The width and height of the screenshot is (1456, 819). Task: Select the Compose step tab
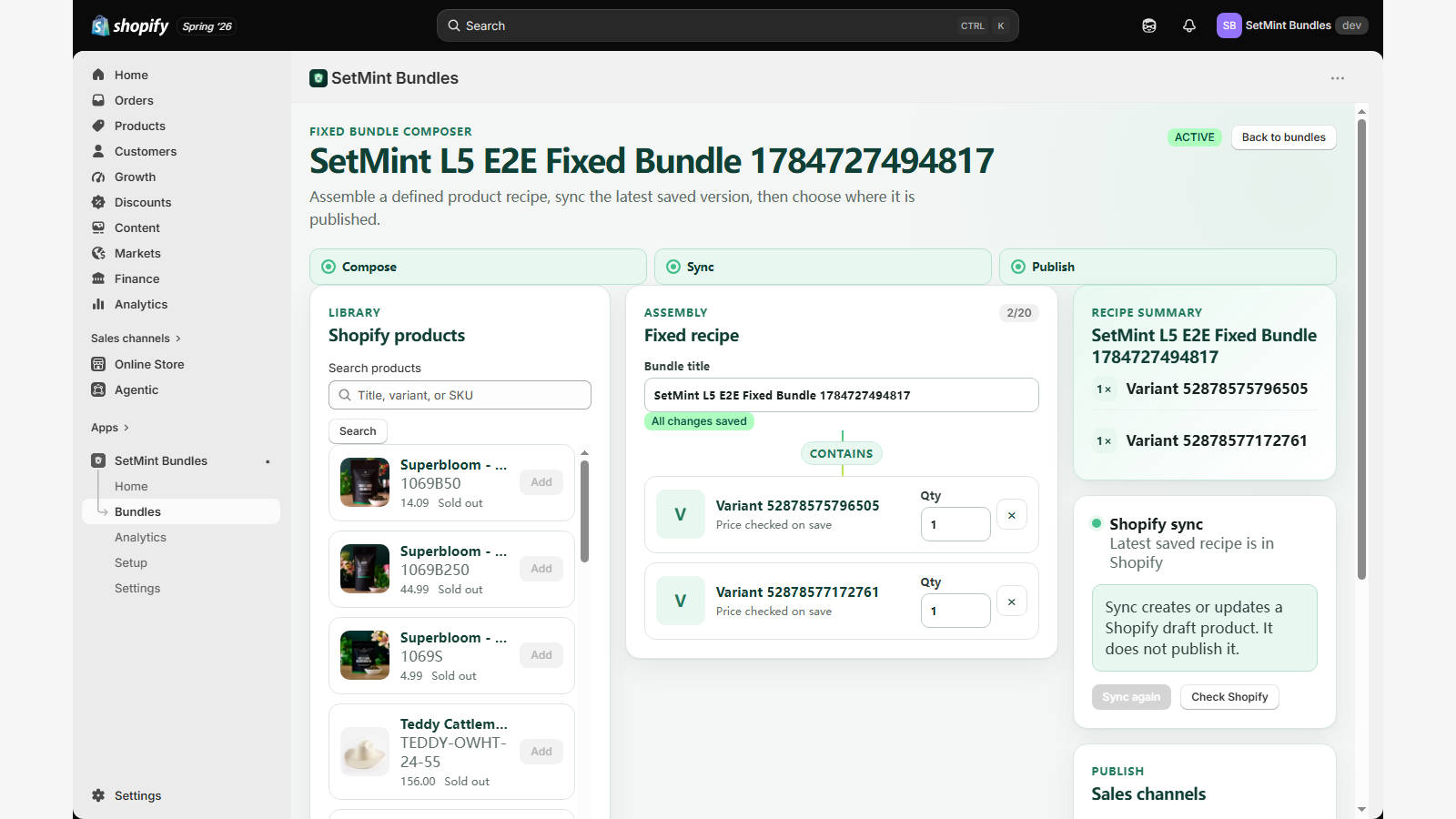pyautogui.click(x=478, y=267)
